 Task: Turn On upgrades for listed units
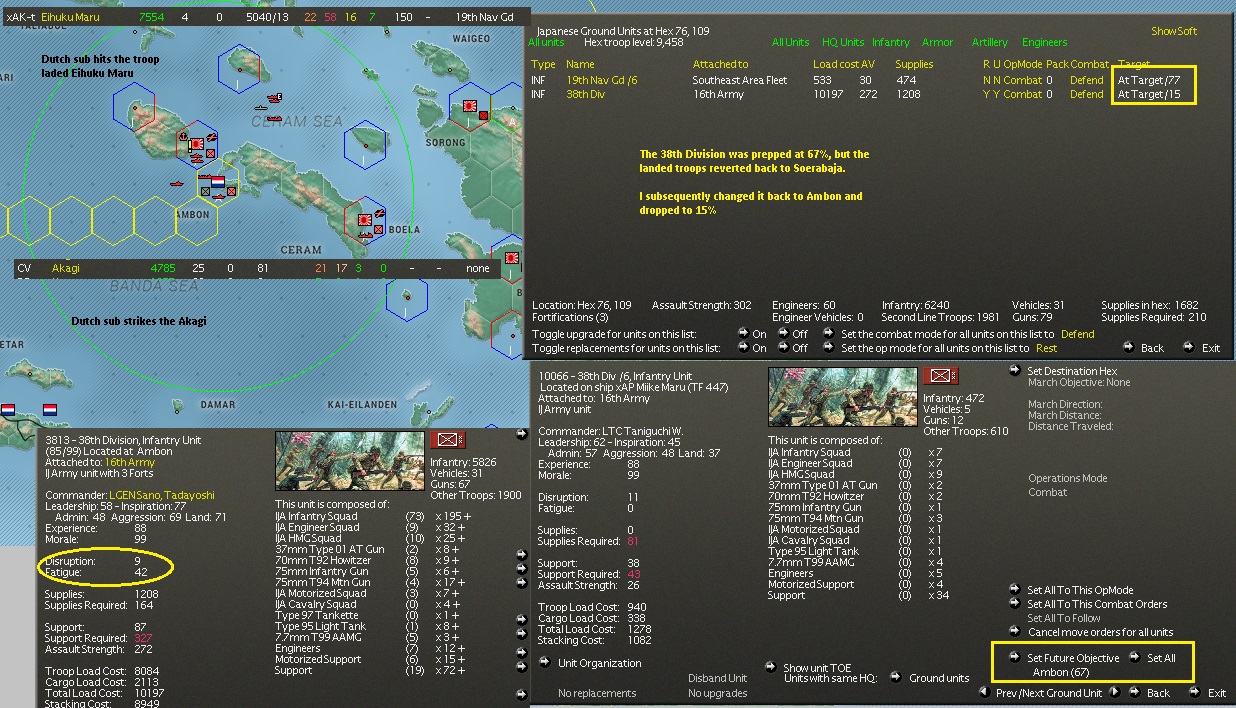(x=743, y=333)
